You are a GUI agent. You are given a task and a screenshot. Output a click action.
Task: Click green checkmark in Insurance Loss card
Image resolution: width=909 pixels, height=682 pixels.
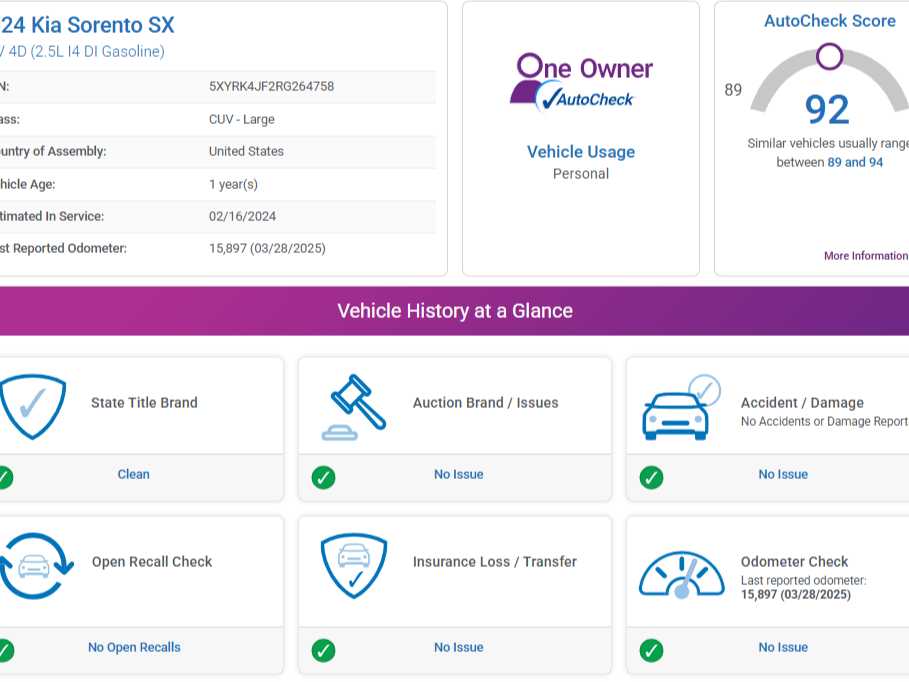click(x=323, y=650)
